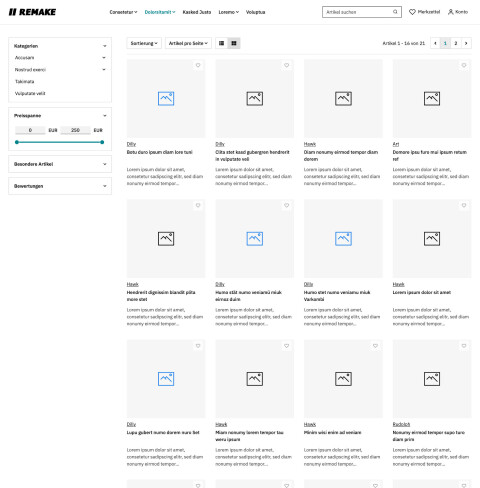Toggle wishlist heart on 'Minim wisi enim ad veniam' product
Image resolution: width=480 pixels, height=488 pixels.
click(x=375, y=346)
